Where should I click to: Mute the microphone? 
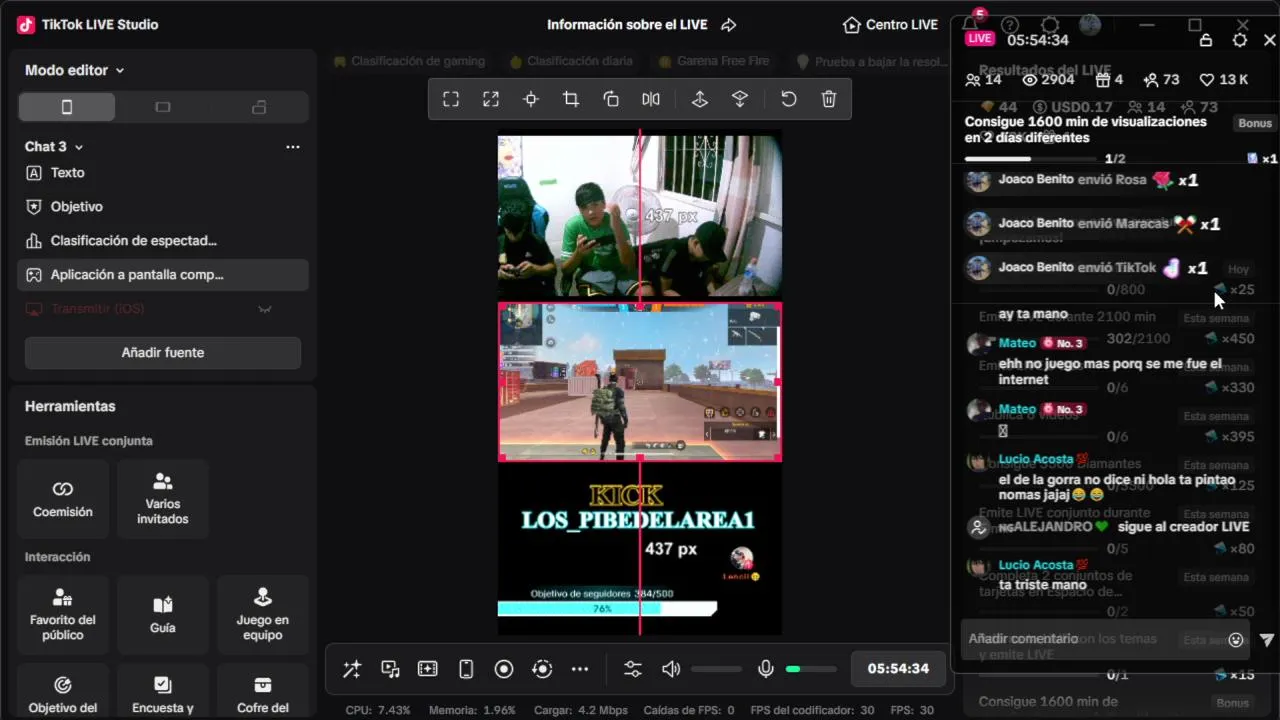[766, 669]
